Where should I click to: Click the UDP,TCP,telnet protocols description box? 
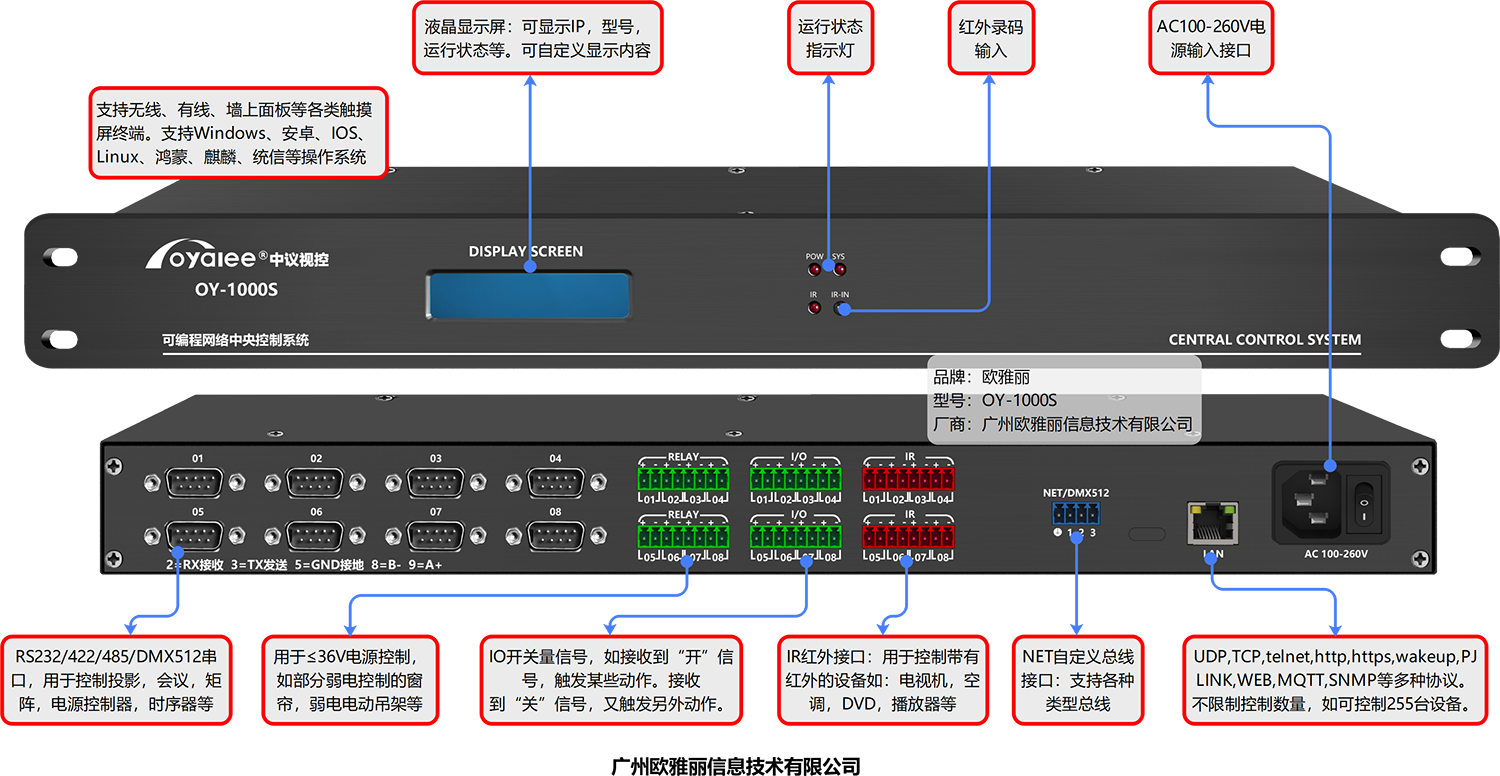[x=1333, y=680]
